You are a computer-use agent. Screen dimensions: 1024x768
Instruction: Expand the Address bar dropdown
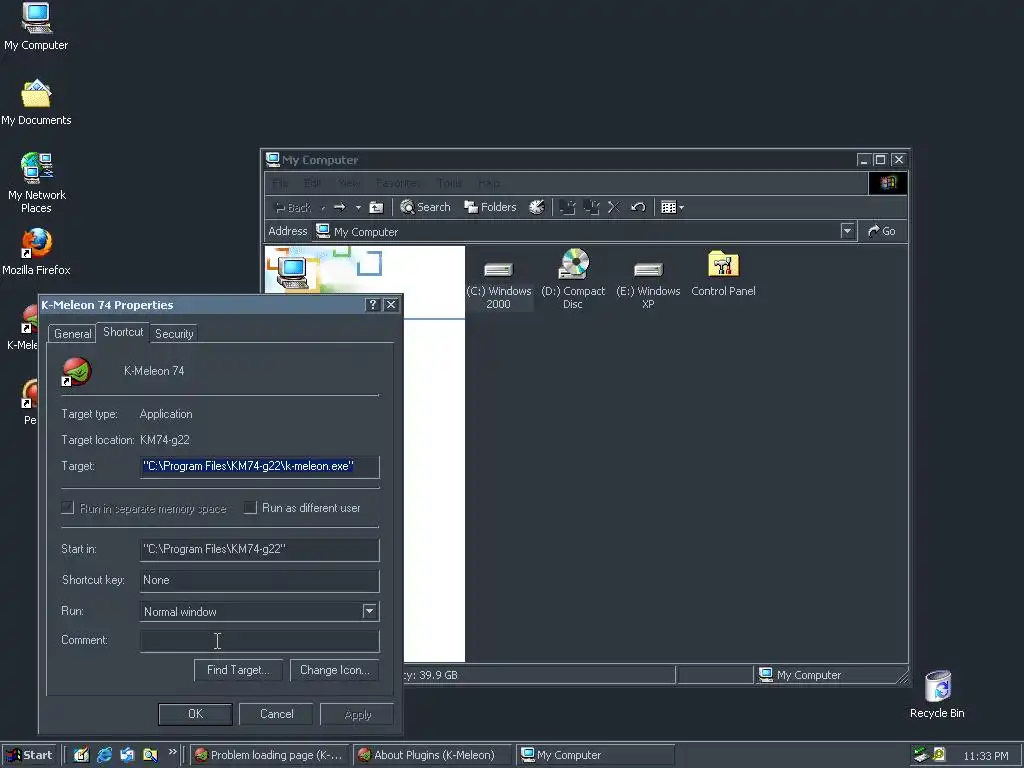click(x=847, y=231)
